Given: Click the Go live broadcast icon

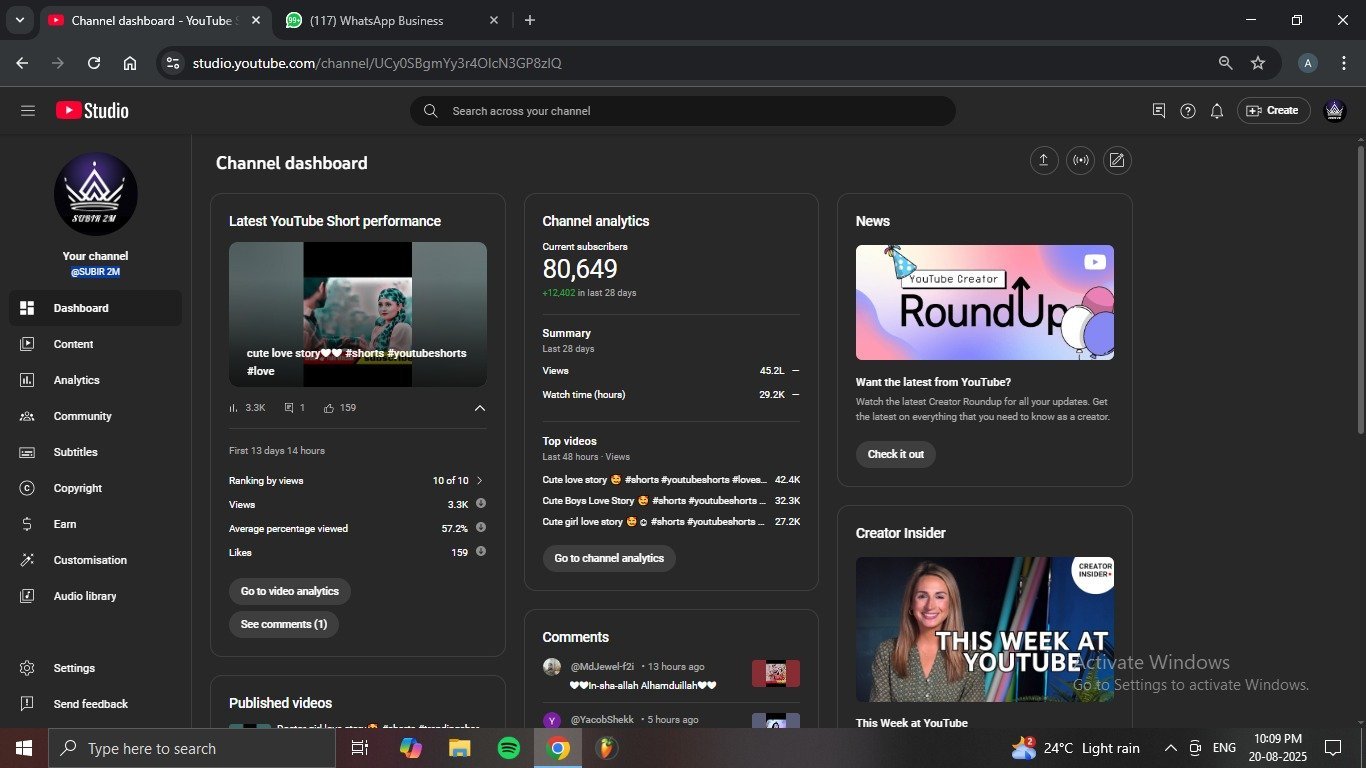Looking at the screenshot, I should pyautogui.click(x=1080, y=160).
